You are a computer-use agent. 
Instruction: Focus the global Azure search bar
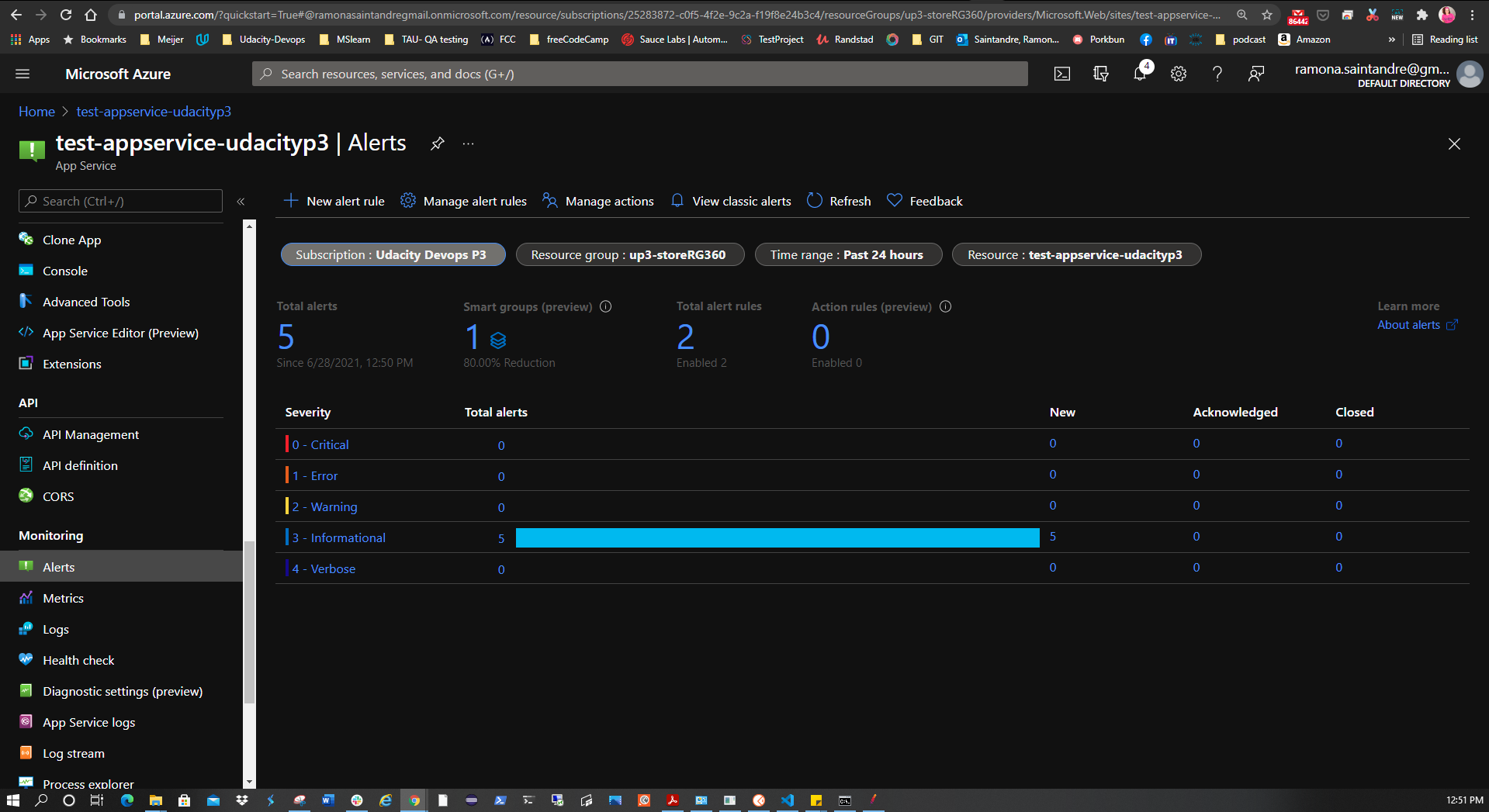pyautogui.click(x=640, y=74)
